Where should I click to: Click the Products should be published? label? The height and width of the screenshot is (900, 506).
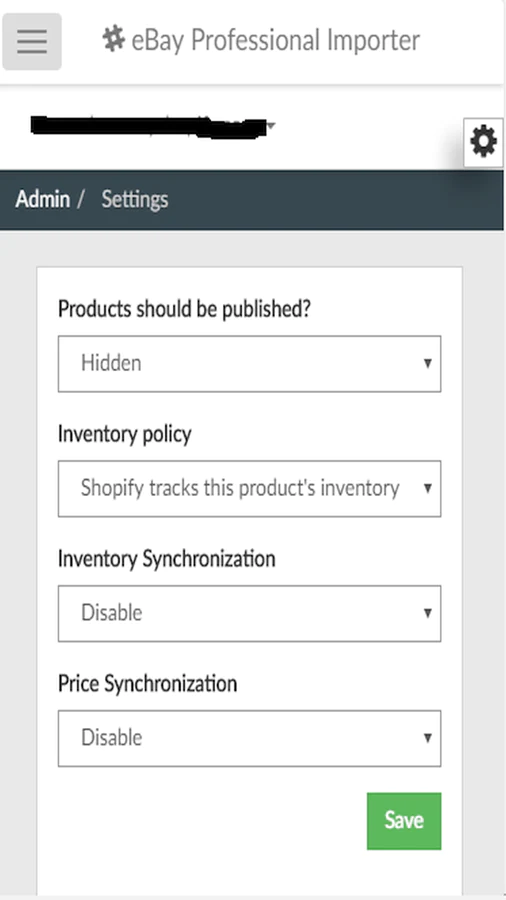click(x=184, y=309)
